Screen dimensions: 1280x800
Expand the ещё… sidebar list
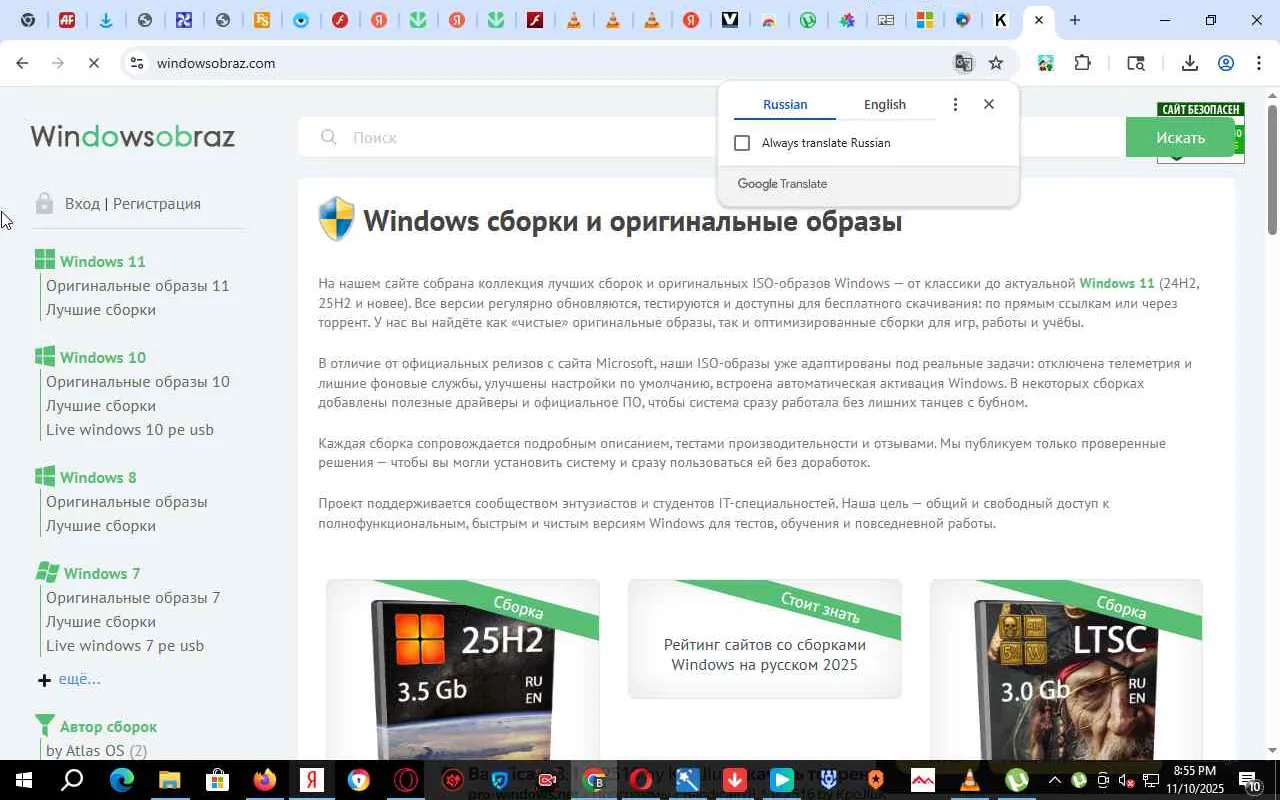tap(79, 679)
